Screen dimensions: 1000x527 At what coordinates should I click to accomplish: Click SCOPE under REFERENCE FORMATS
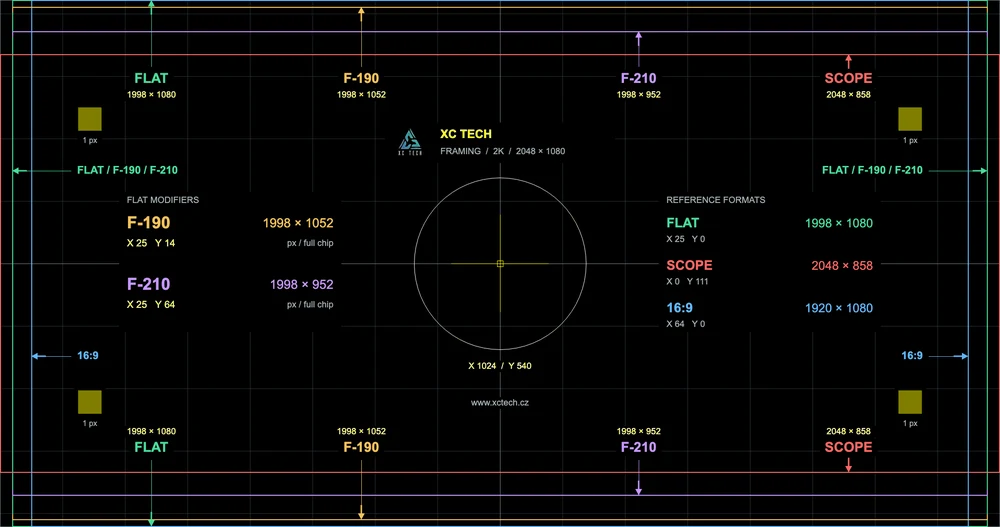(x=689, y=265)
